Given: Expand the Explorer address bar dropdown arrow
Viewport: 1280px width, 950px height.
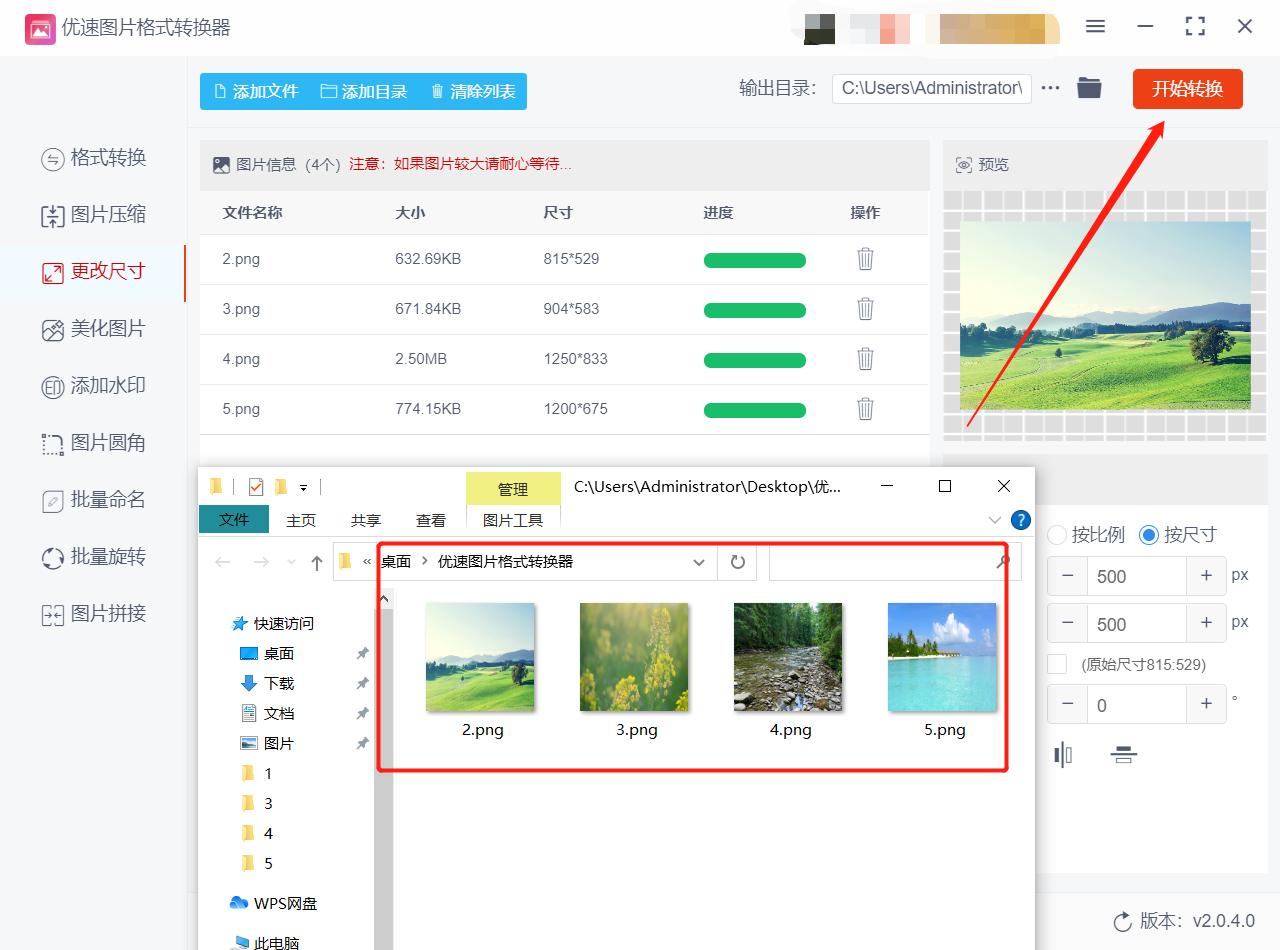Looking at the screenshot, I should pos(699,562).
